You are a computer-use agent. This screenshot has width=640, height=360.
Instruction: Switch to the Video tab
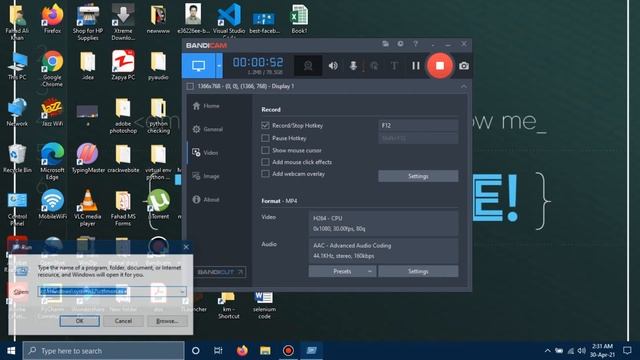point(205,153)
